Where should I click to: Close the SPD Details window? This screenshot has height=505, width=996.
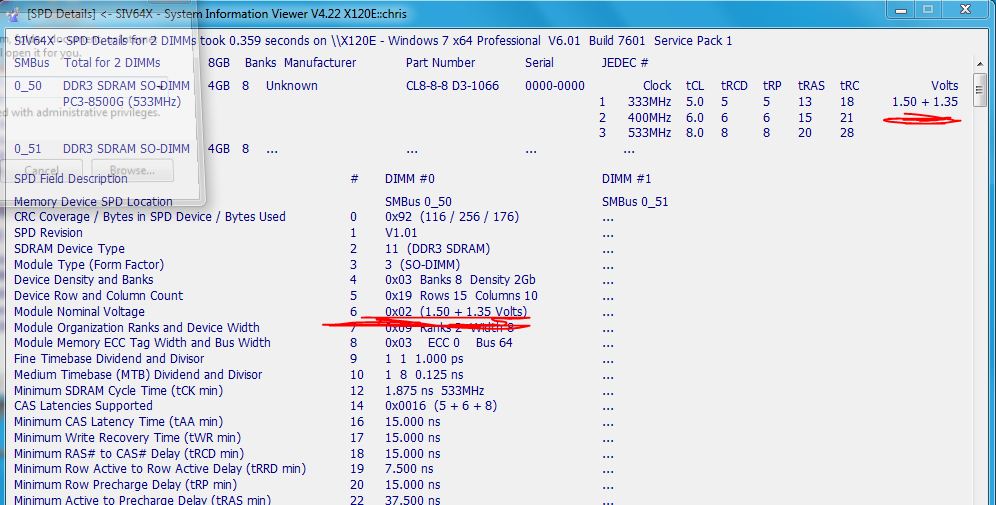tap(965, 10)
